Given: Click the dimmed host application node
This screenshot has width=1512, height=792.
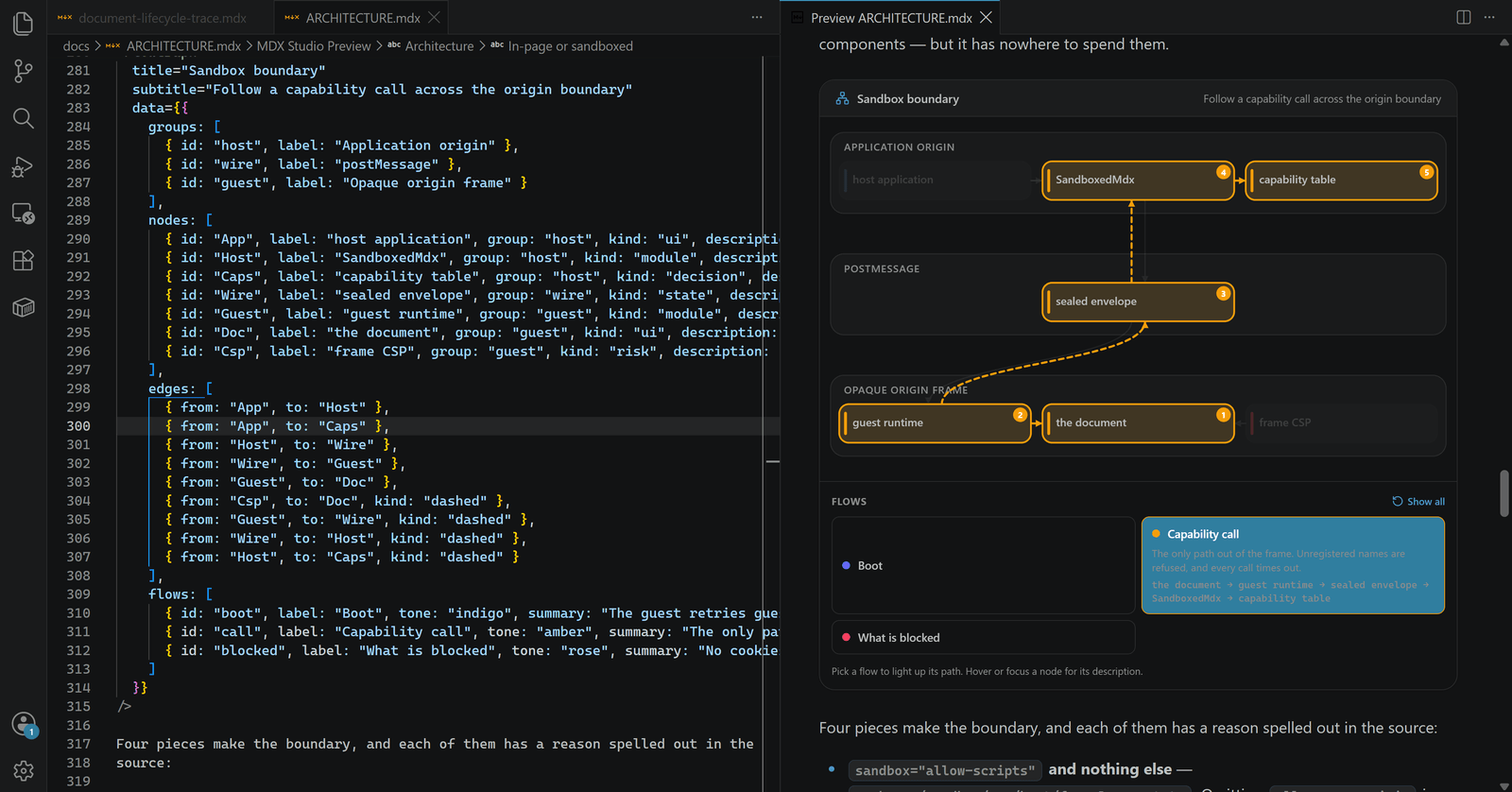Looking at the screenshot, I should pyautogui.click(x=935, y=180).
